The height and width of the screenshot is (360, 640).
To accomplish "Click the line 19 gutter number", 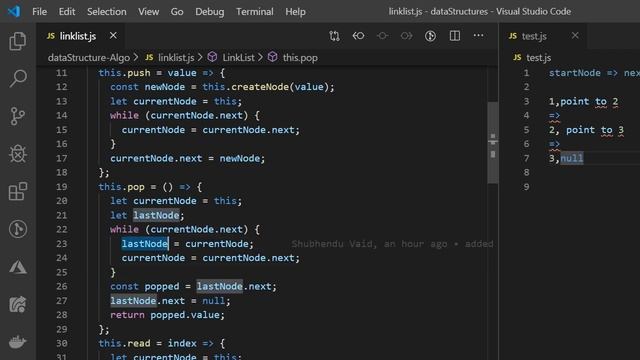I will pos(62,187).
